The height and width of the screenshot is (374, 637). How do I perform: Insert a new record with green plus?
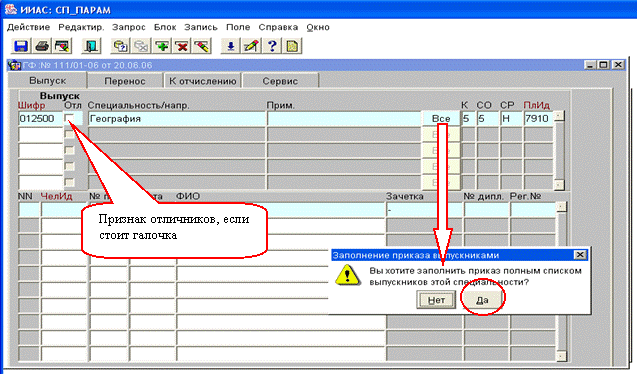[x=162, y=46]
